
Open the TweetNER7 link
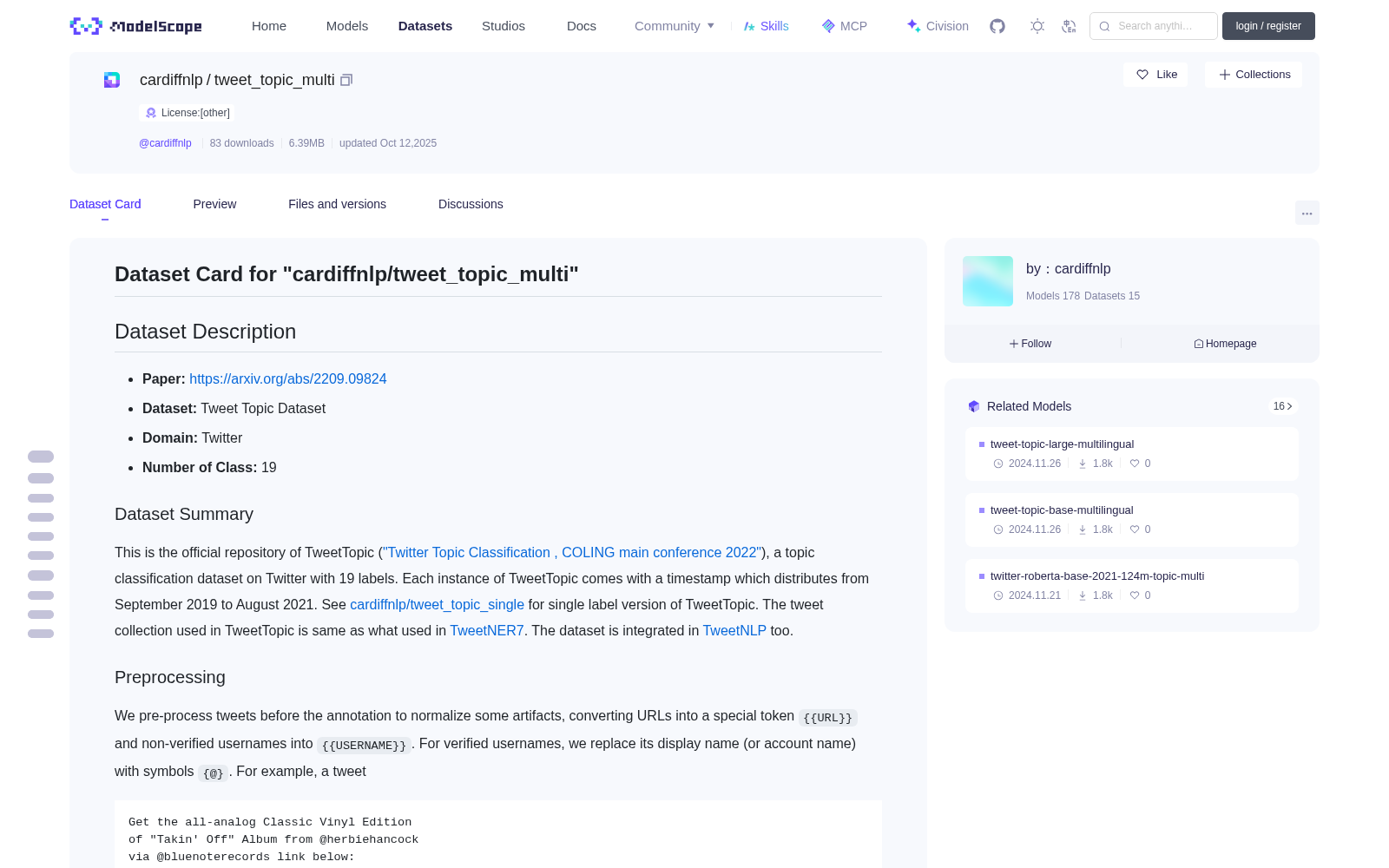tap(487, 630)
